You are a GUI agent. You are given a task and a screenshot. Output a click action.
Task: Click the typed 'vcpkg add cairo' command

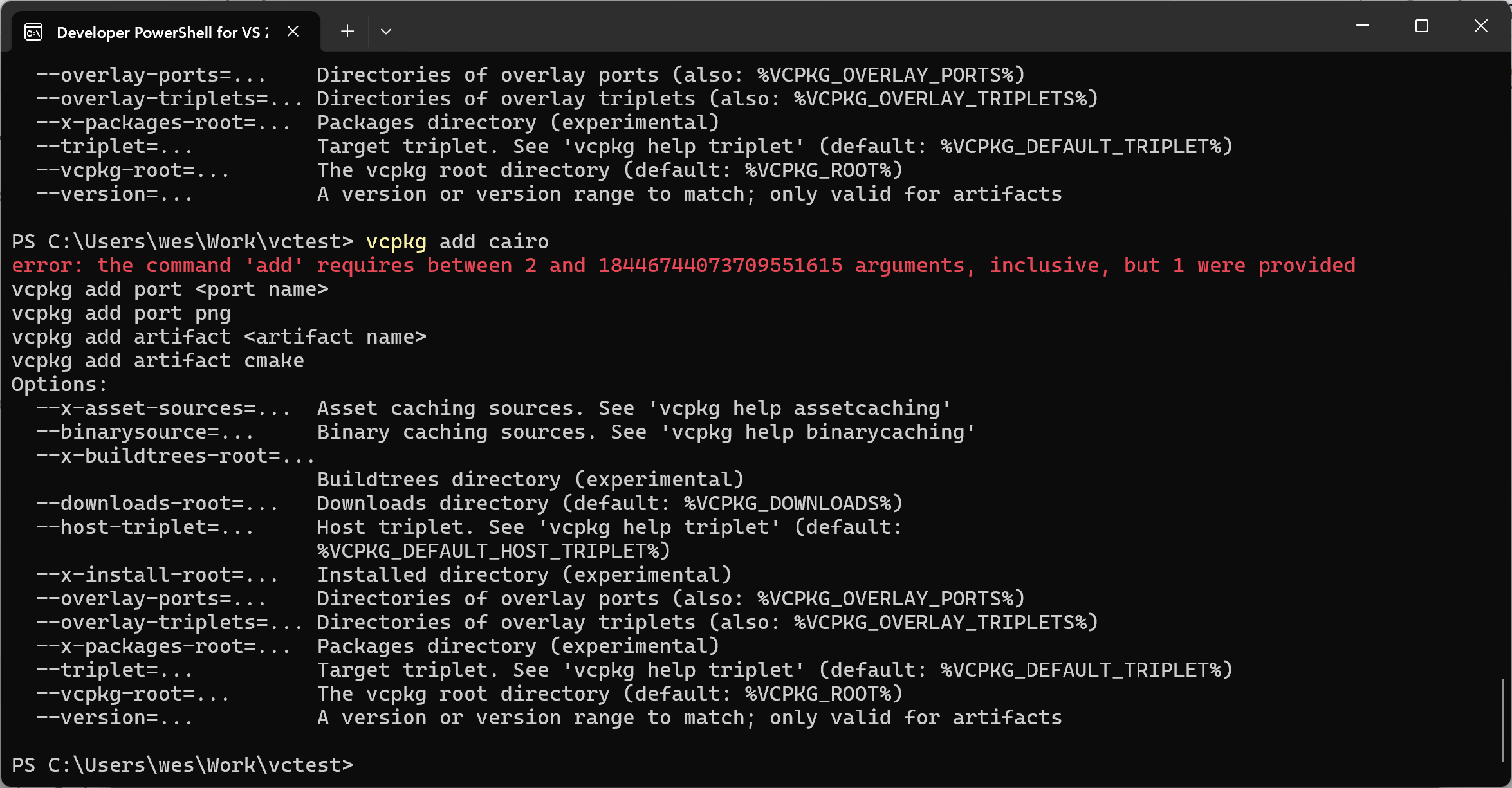[457, 242]
